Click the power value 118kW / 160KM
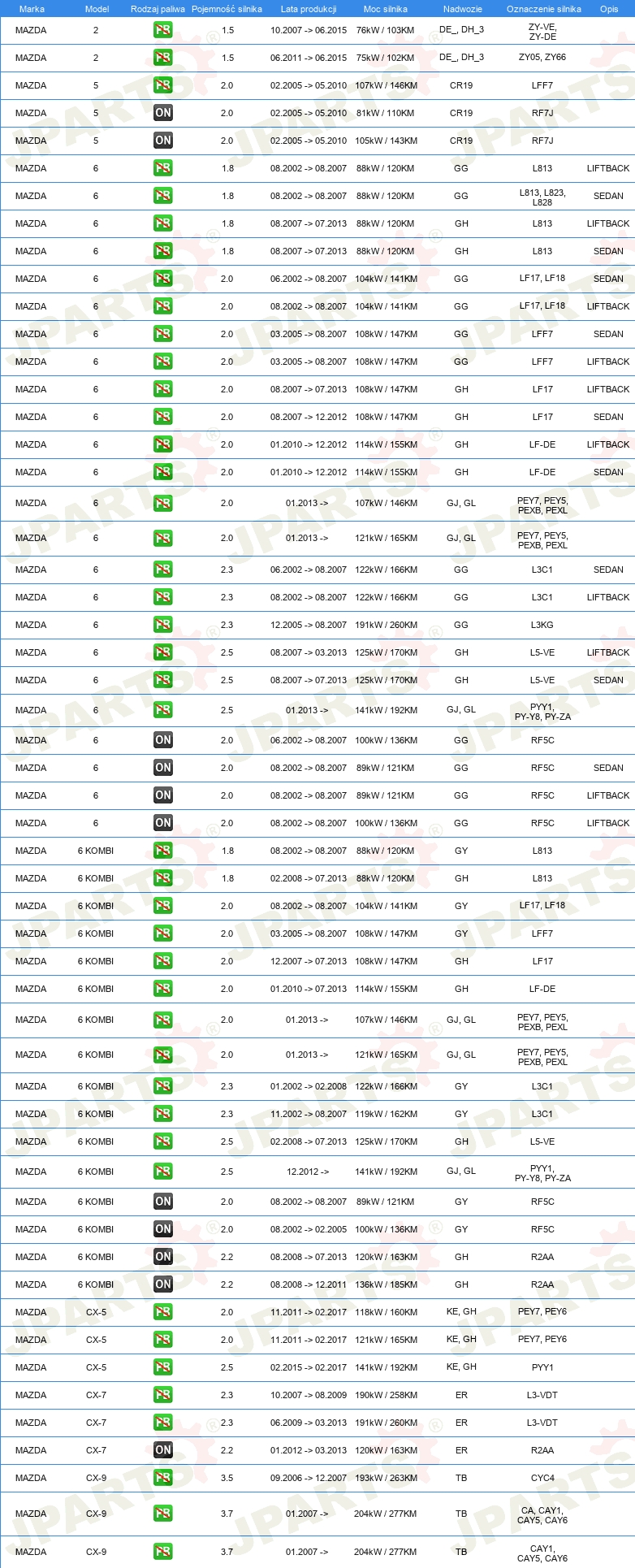The width and height of the screenshot is (635, 1568). pos(386,1312)
